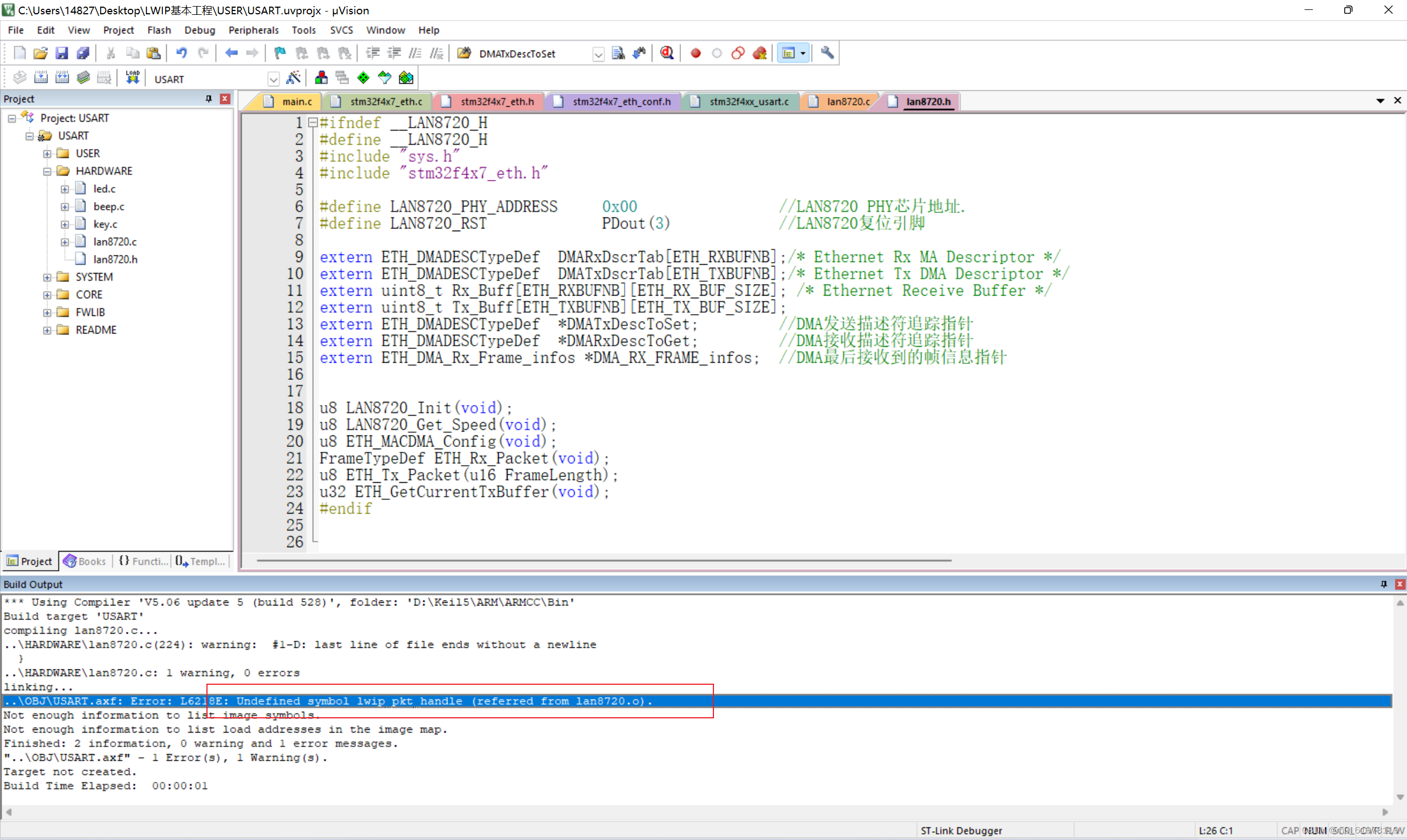Unpin the Build Output panel
This screenshot has width=1407, height=840.
click(x=1383, y=584)
